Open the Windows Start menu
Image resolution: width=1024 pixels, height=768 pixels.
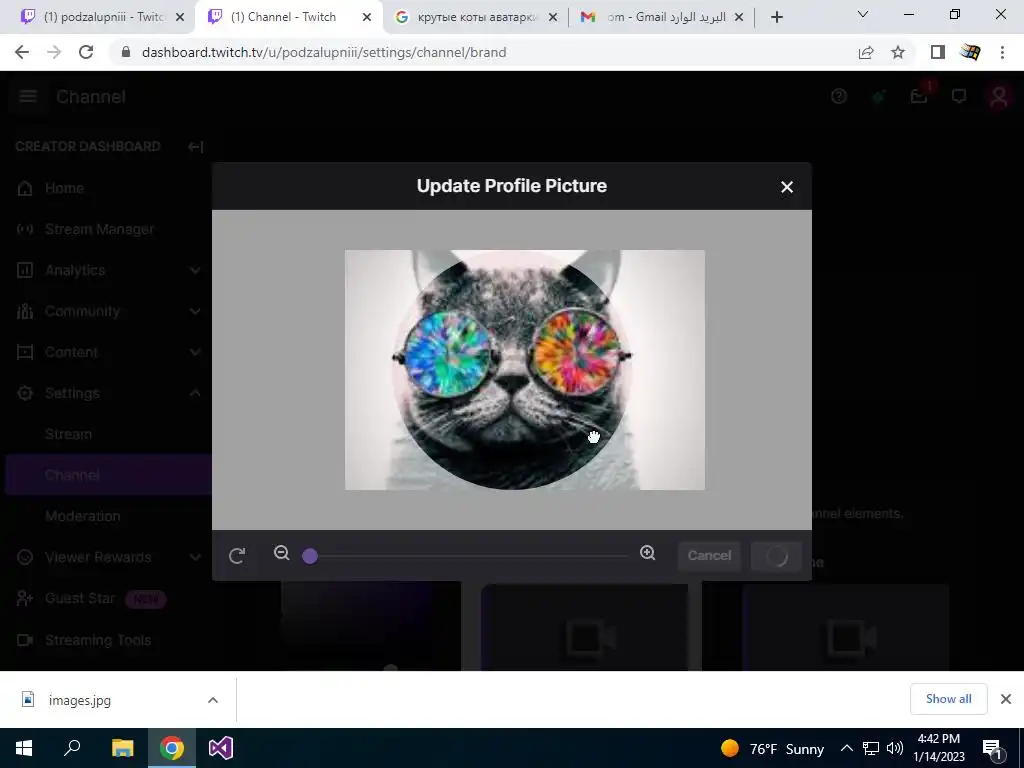point(24,748)
